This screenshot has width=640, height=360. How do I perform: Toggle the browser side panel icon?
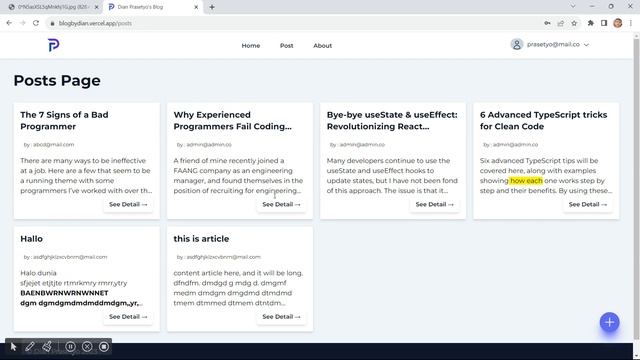point(604,23)
